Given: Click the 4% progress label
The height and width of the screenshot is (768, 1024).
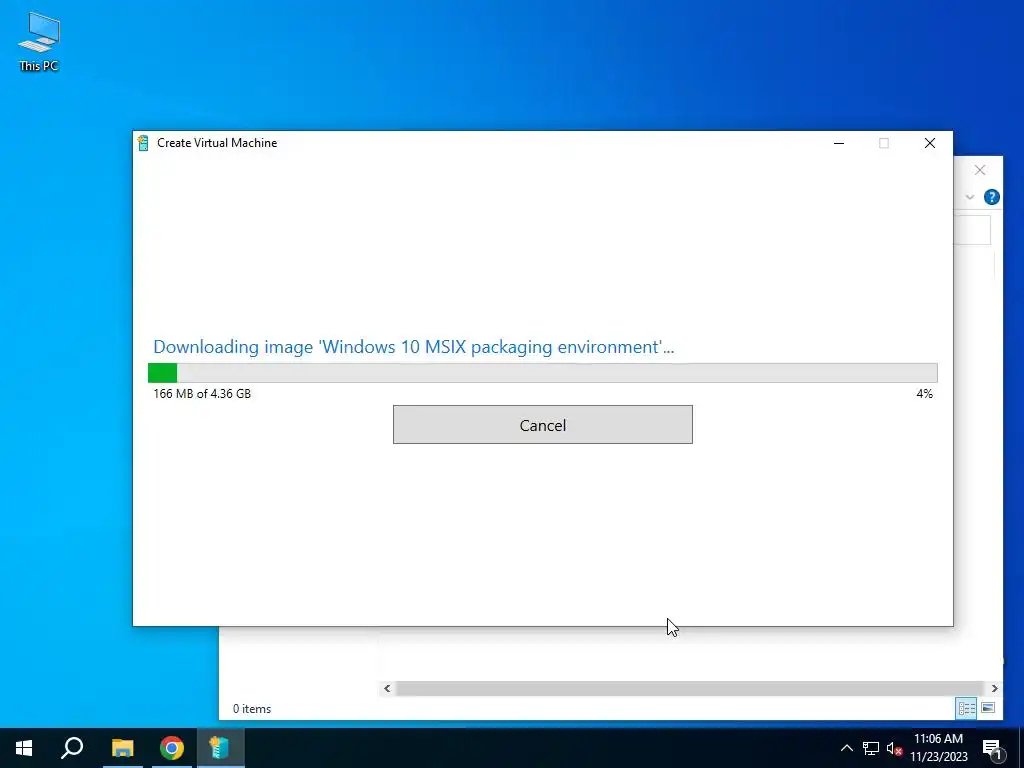Looking at the screenshot, I should (x=924, y=394).
